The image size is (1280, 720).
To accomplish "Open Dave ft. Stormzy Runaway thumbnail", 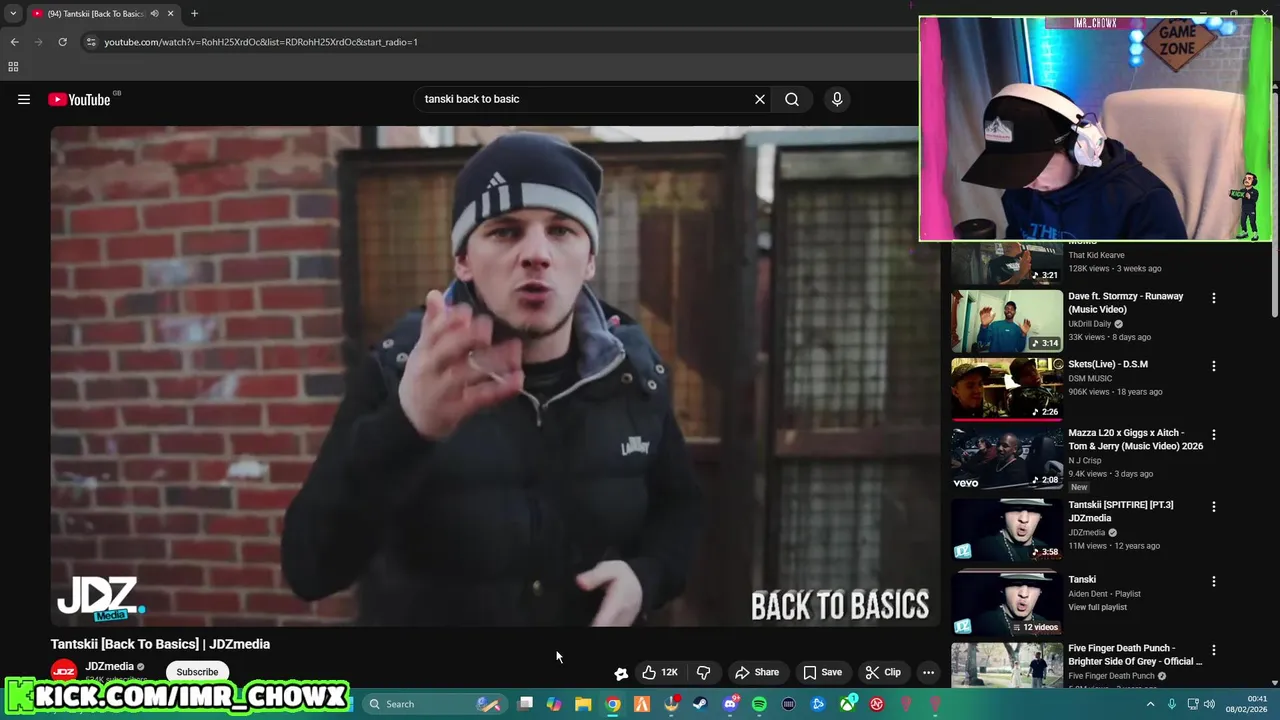I will [1007, 321].
